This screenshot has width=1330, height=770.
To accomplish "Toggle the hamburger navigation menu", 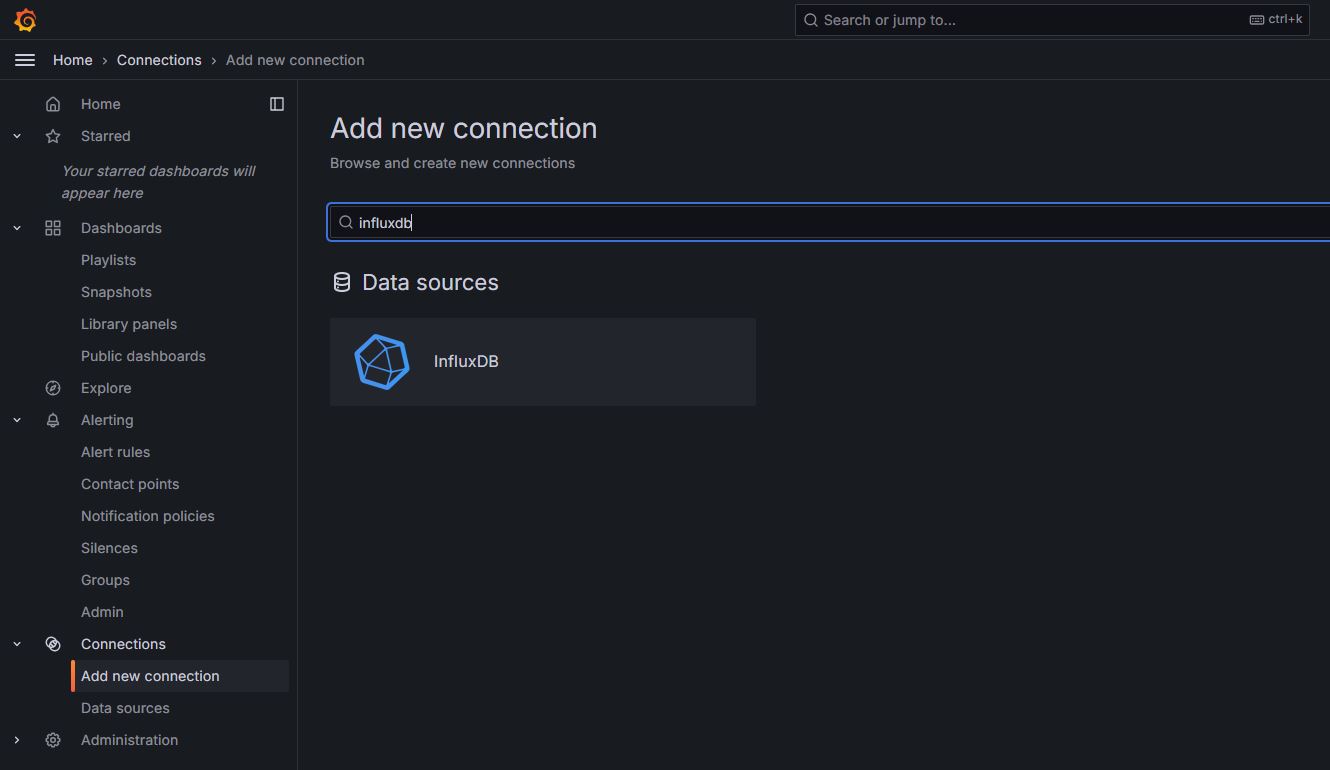I will click(25, 60).
